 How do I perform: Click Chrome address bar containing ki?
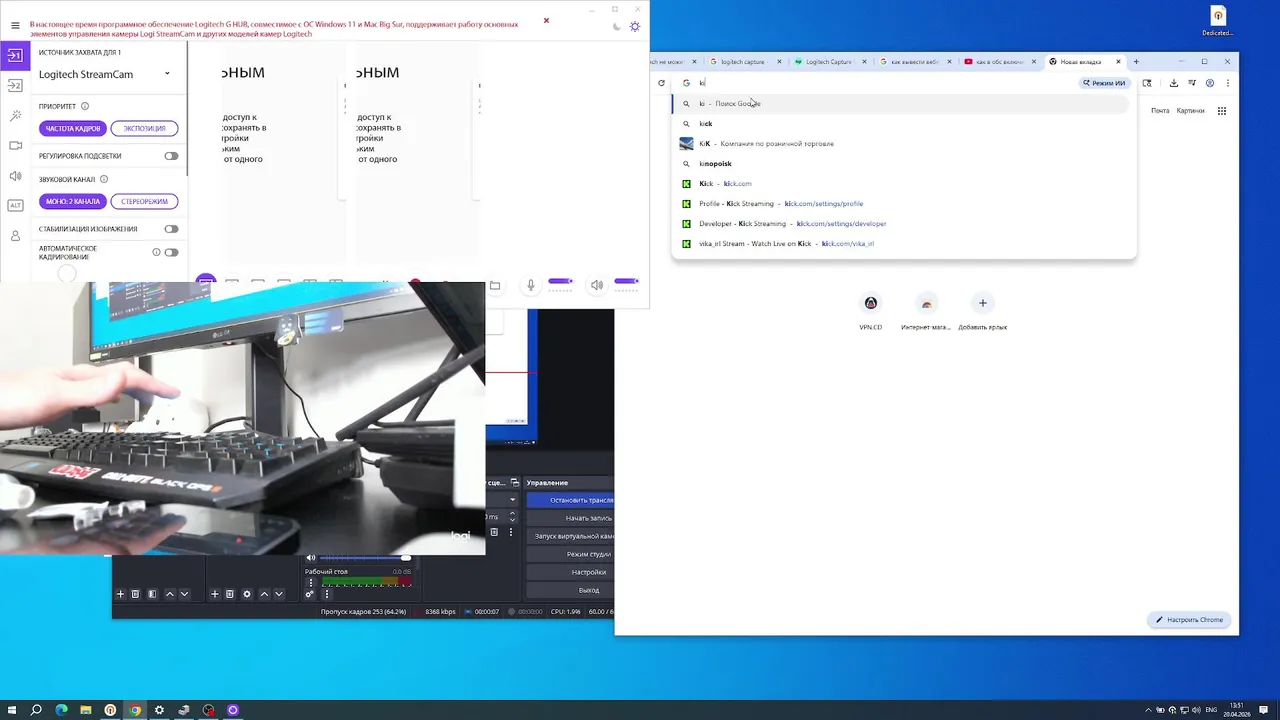[x=880, y=83]
